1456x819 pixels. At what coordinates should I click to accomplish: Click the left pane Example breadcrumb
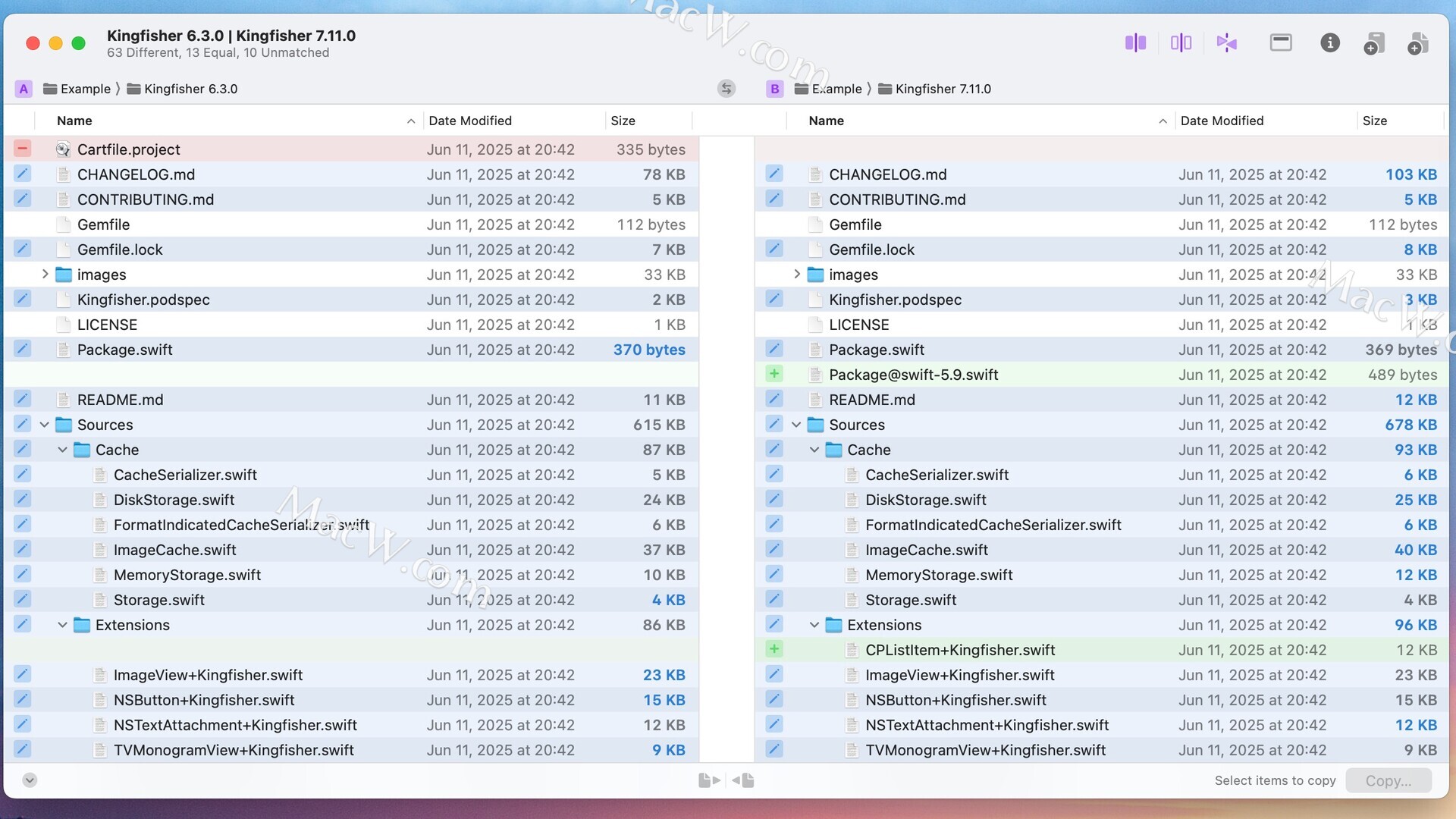(77, 89)
